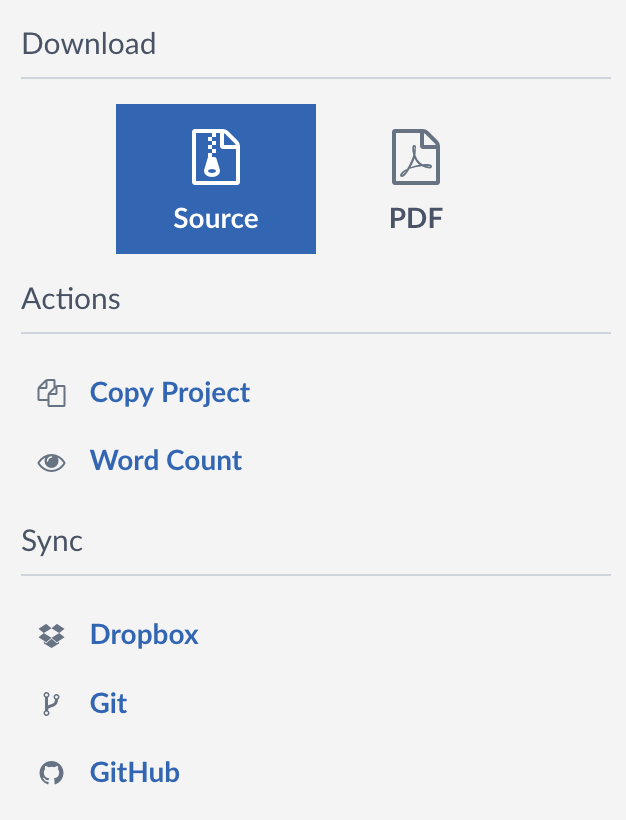The image size is (626, 820).
Task: Select the Git sync link
Action: click(108, 703)
